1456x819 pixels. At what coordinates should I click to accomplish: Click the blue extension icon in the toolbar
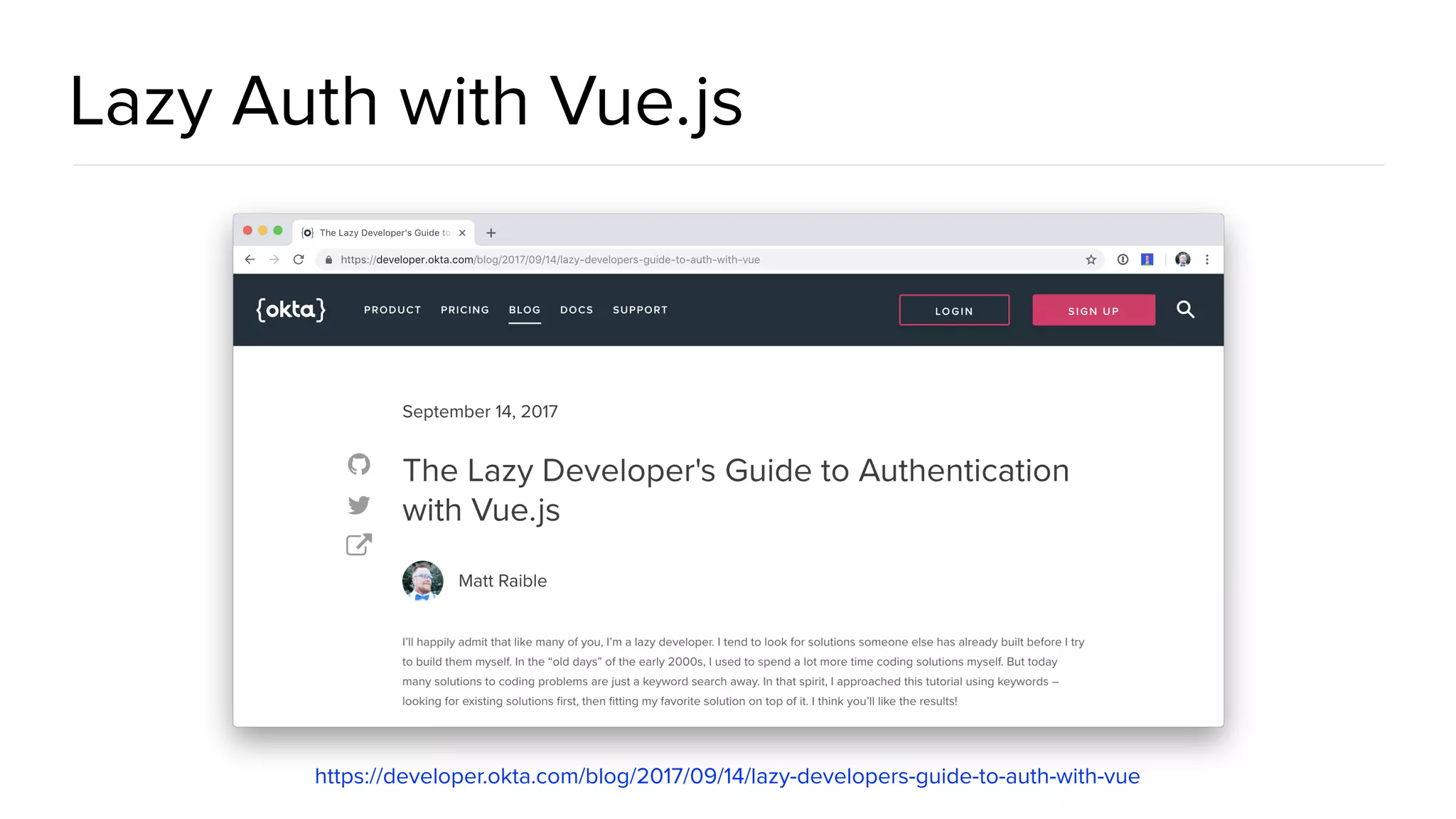click(1147, 259)
